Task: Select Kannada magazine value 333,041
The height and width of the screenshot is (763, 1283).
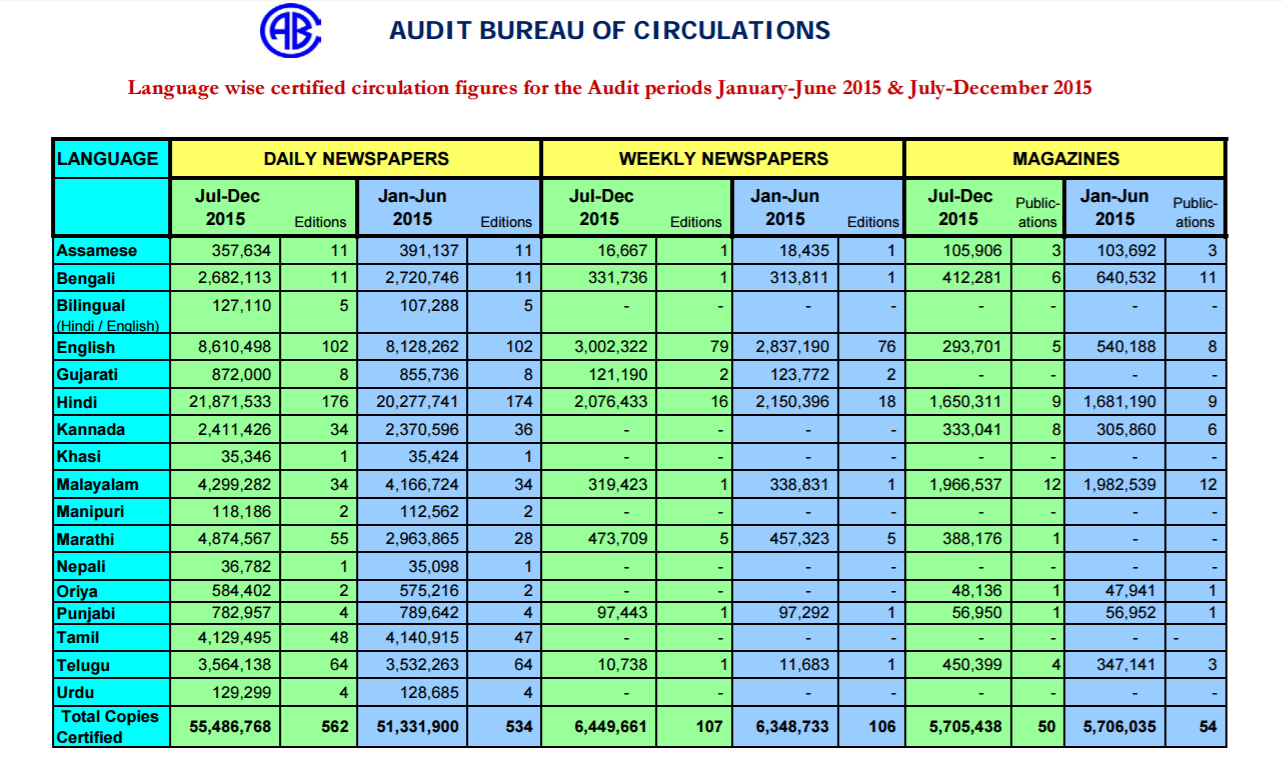Action: (971, 429)
